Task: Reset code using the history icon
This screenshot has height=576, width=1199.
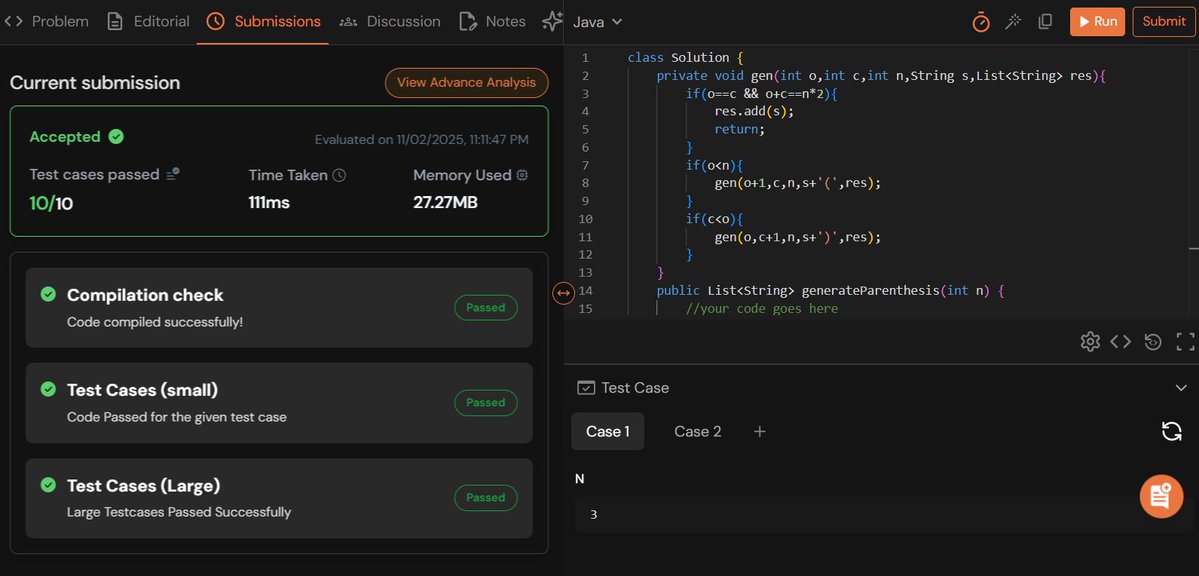Action: pos(1152,341)
